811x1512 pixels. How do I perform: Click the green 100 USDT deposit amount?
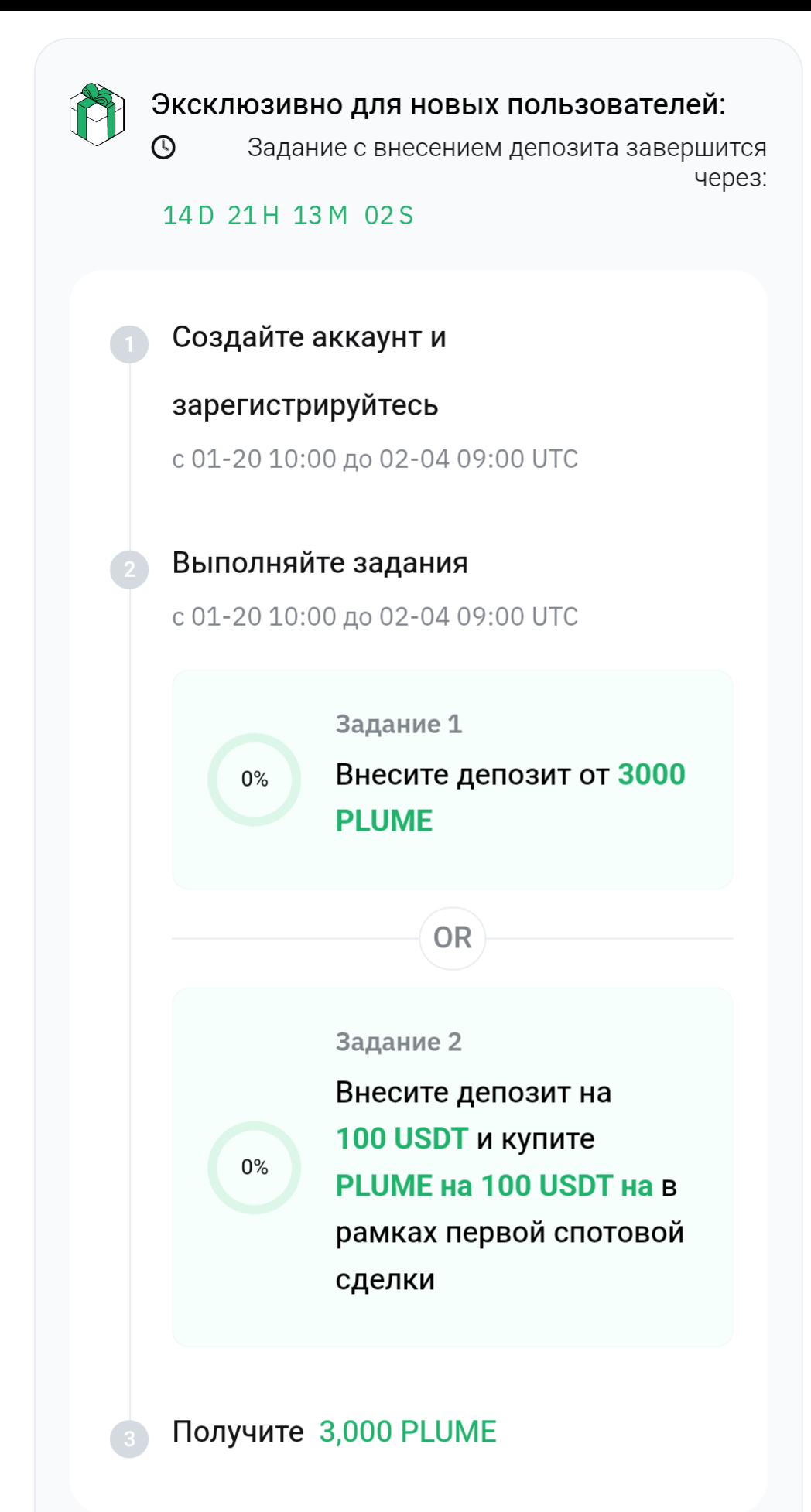[402, 1138]
